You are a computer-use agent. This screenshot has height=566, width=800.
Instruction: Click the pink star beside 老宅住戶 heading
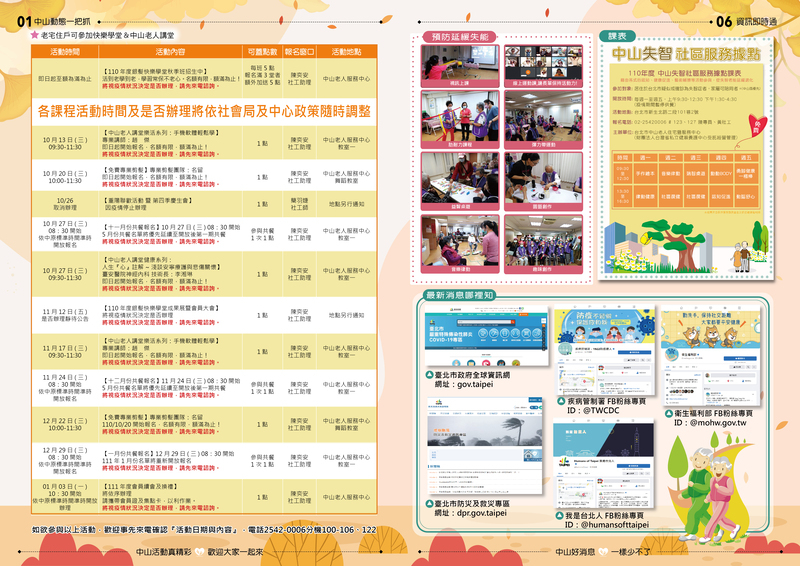[x=35, y=36]
